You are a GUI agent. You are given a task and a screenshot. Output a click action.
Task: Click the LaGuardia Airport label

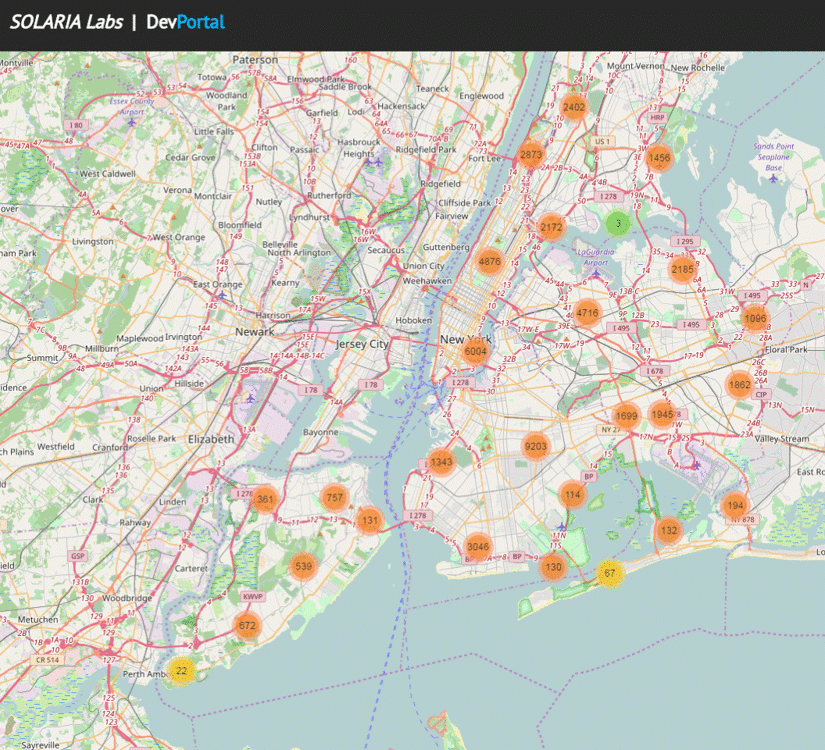click(596, 257)
